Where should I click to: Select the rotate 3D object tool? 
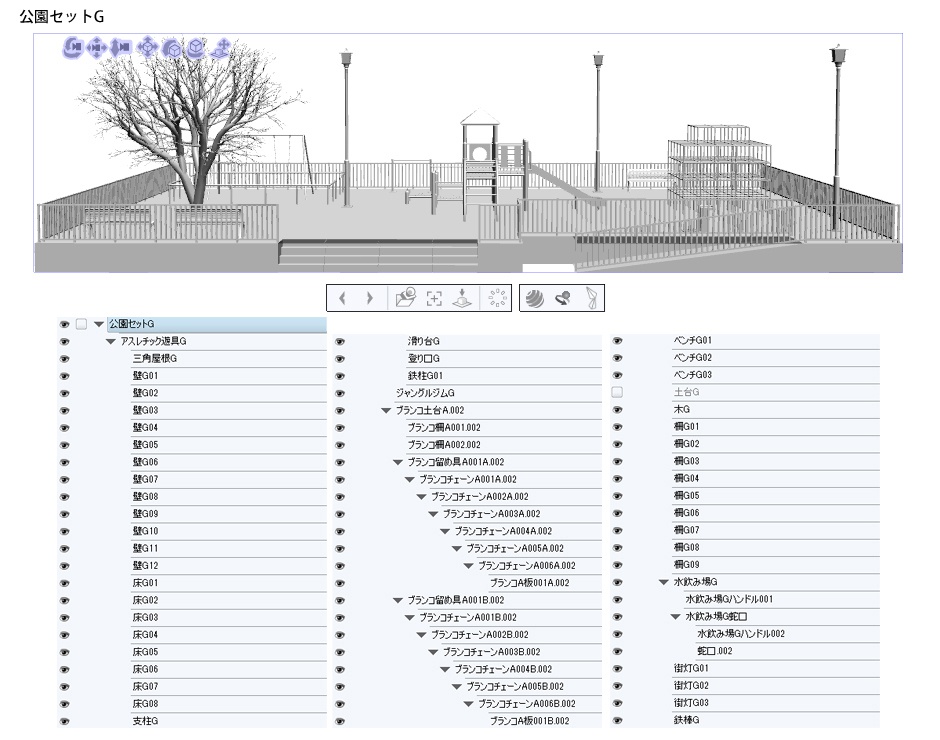174,50
